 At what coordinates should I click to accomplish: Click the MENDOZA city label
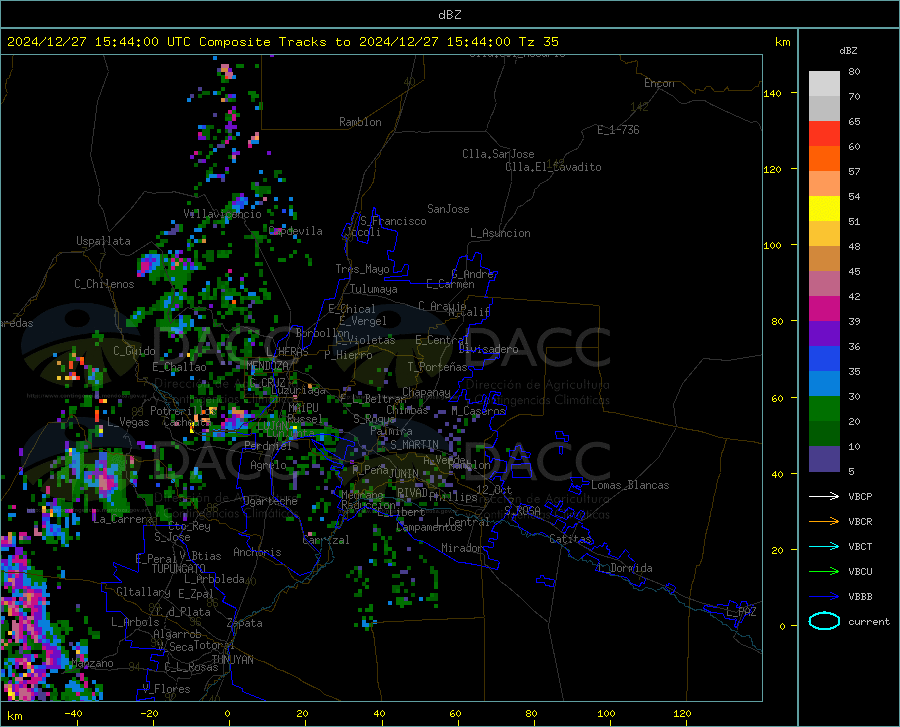click(x=267, y=365)
